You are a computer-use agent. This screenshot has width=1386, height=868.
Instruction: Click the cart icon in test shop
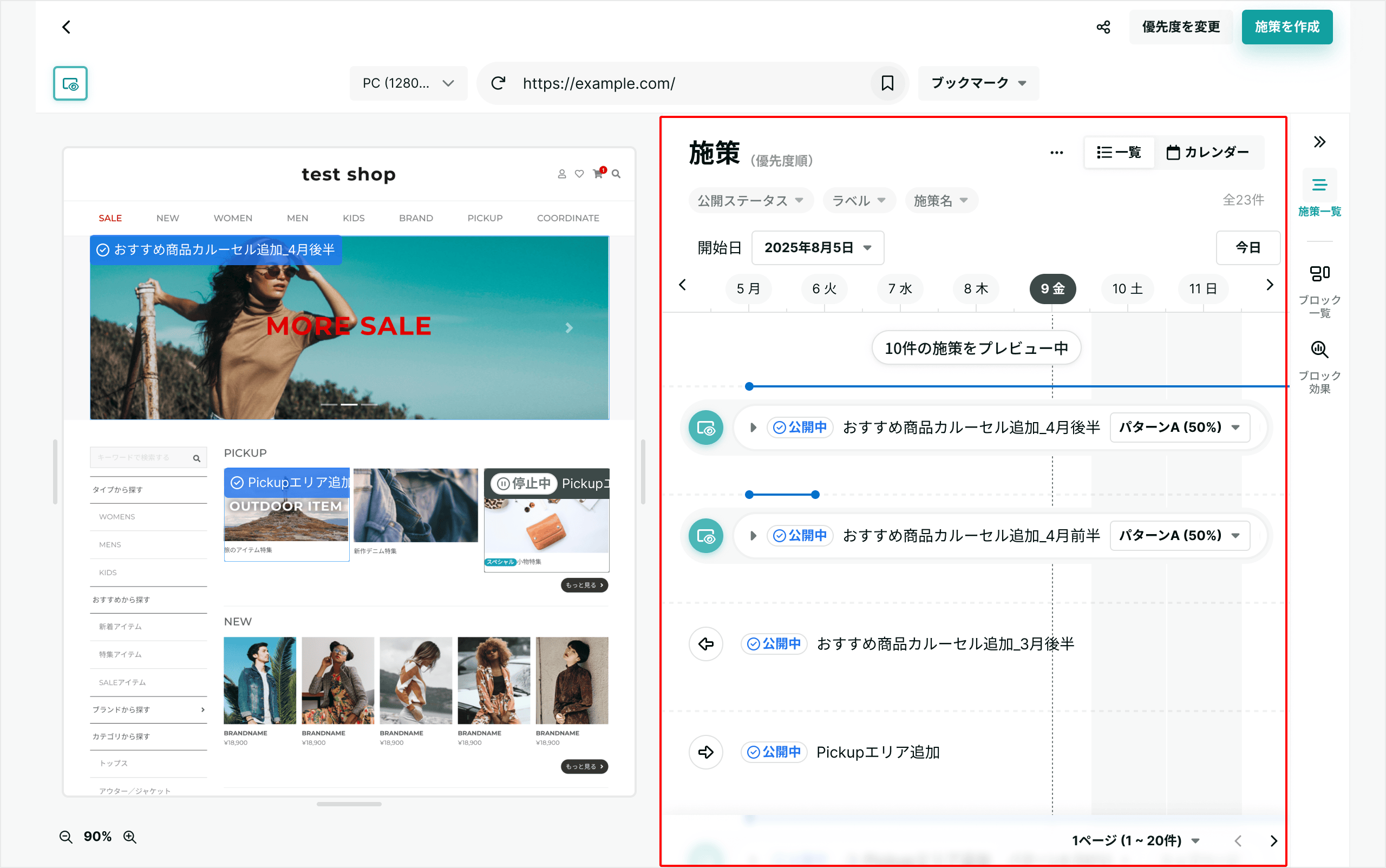pyautogui.click(x=598, y=173)
